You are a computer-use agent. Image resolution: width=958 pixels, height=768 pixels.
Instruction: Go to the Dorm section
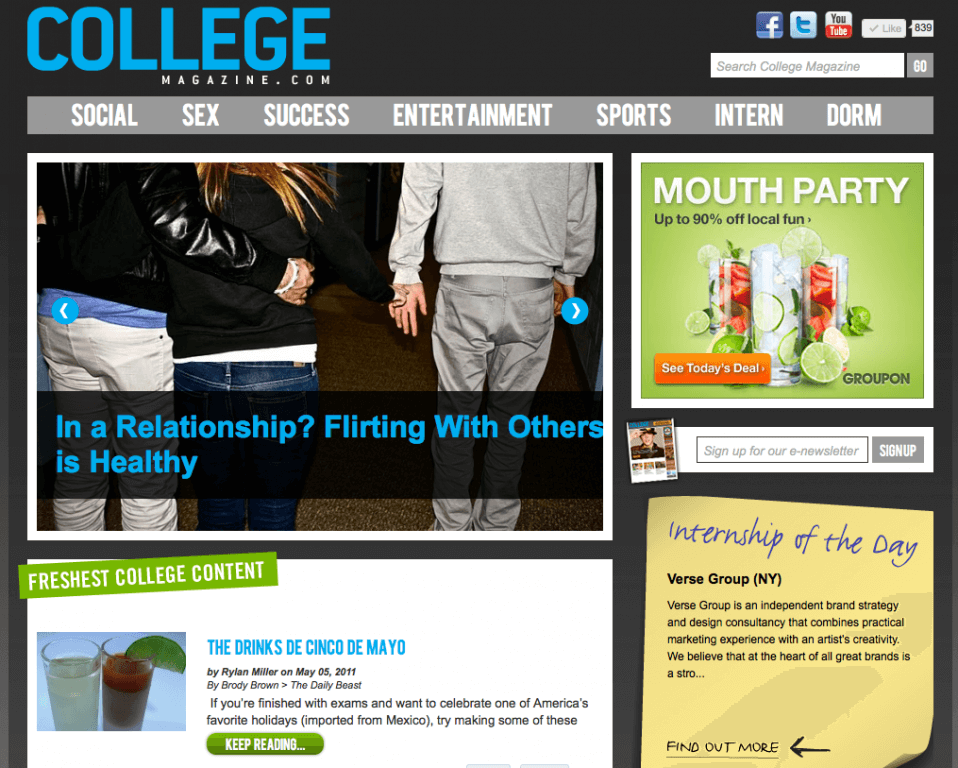pos(854,115)
